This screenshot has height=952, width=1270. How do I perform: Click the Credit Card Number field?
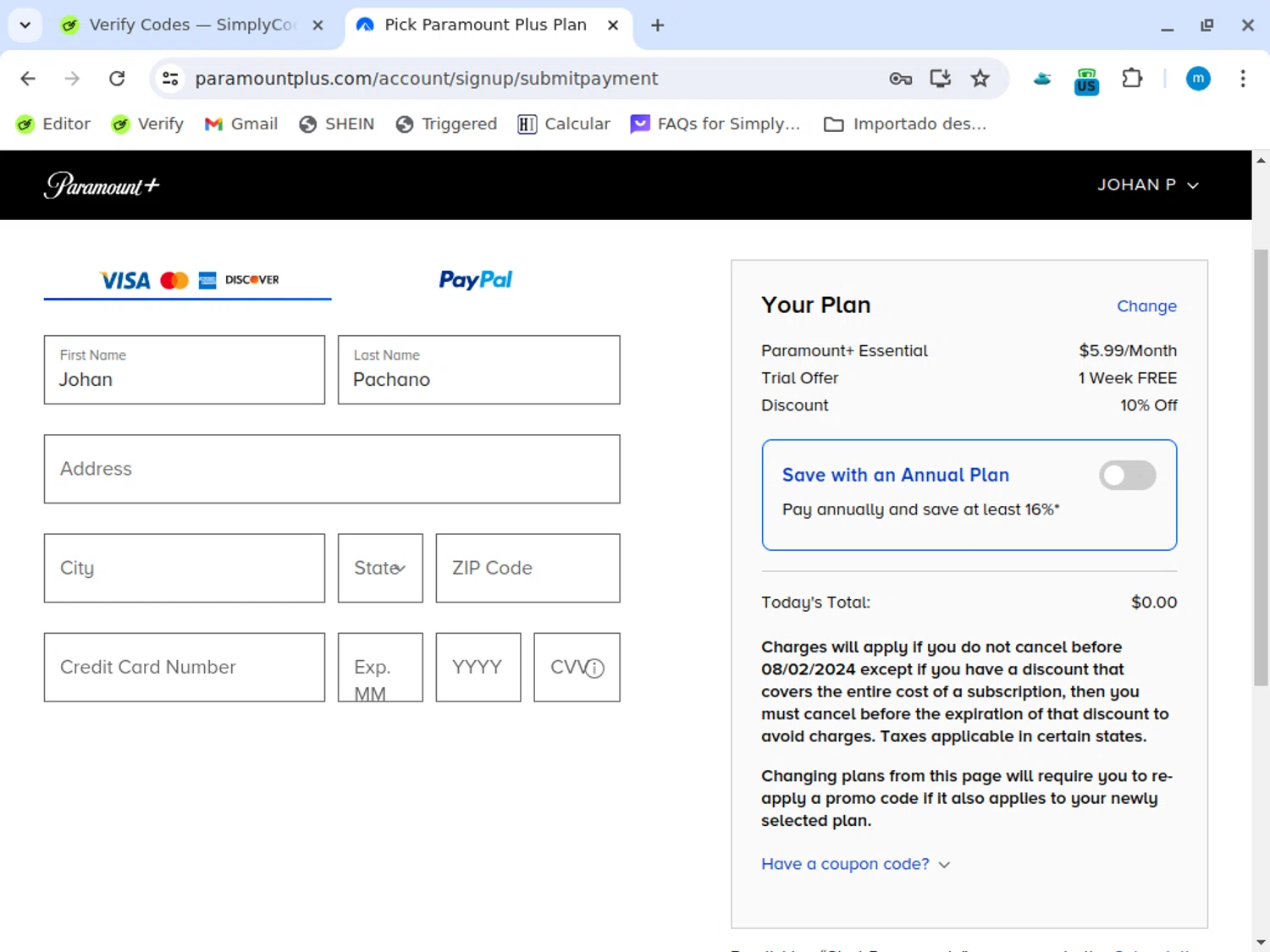[185, 668]
